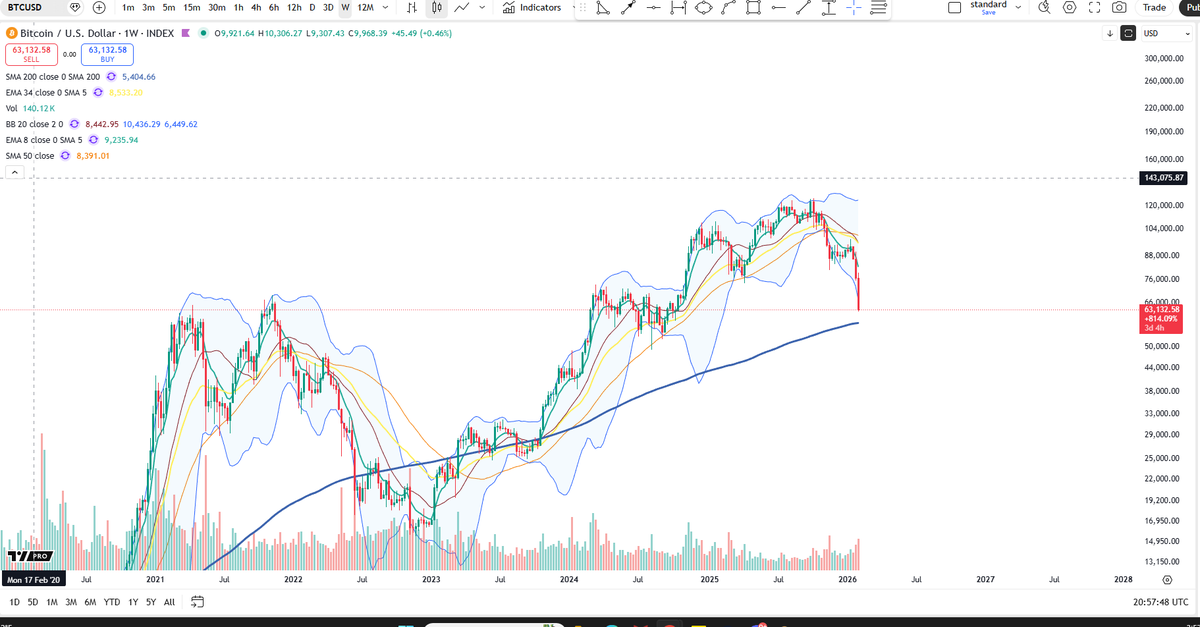Open the timeframe dropdown next to 12M
Viewport: 1200px width, 627px height.
tap(386, 7)
